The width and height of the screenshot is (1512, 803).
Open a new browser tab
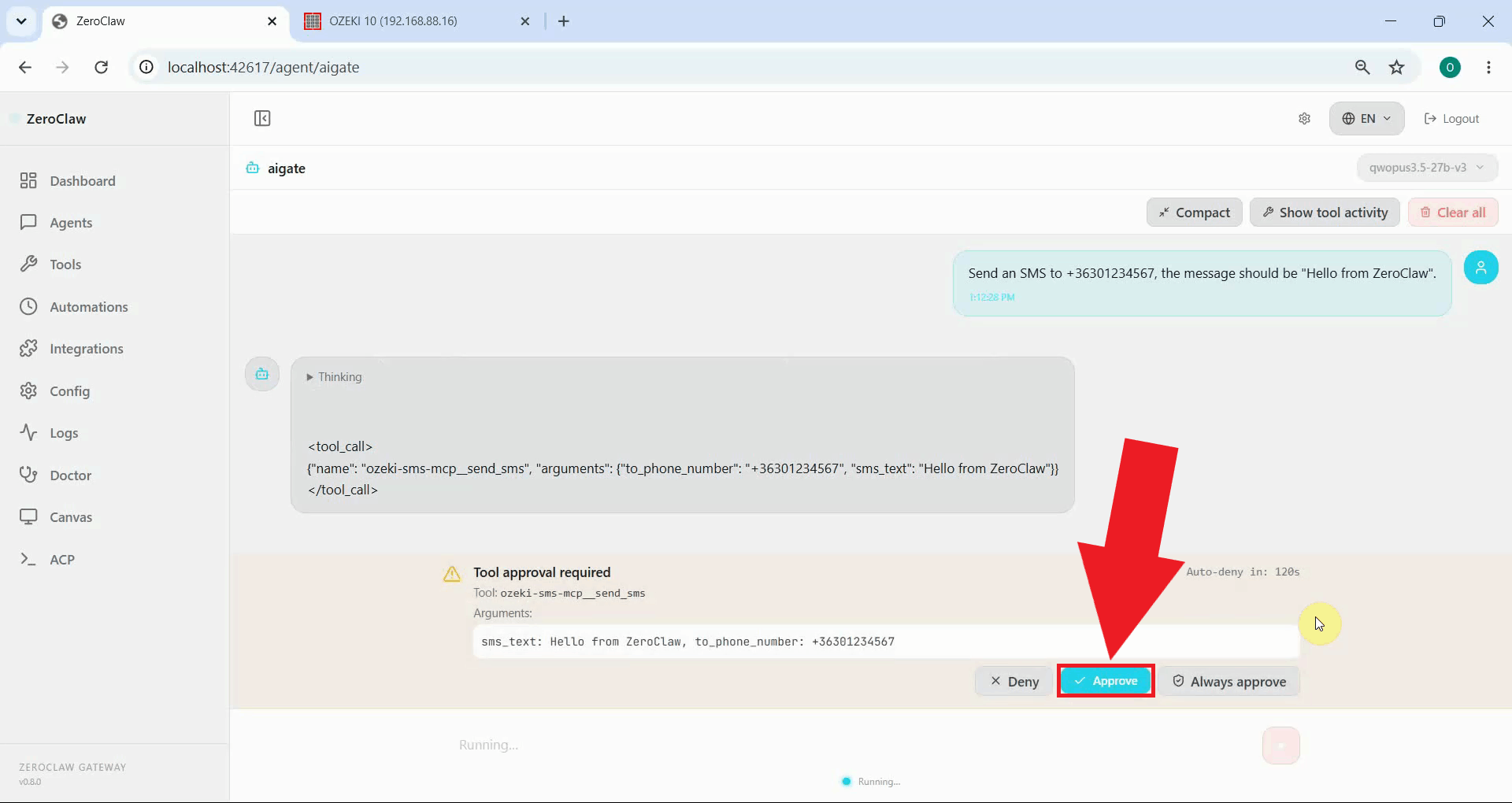564,21
